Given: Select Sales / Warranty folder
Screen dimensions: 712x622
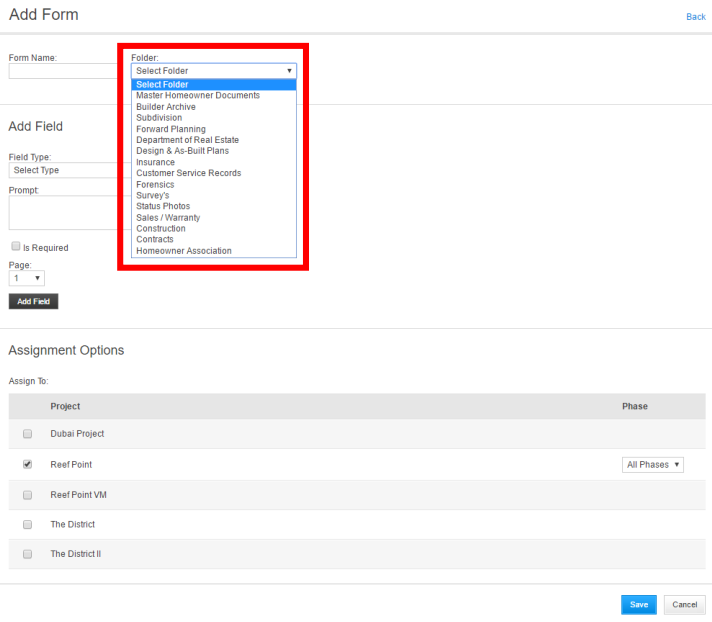Looking at the screenshot, I should coord(214,217).
